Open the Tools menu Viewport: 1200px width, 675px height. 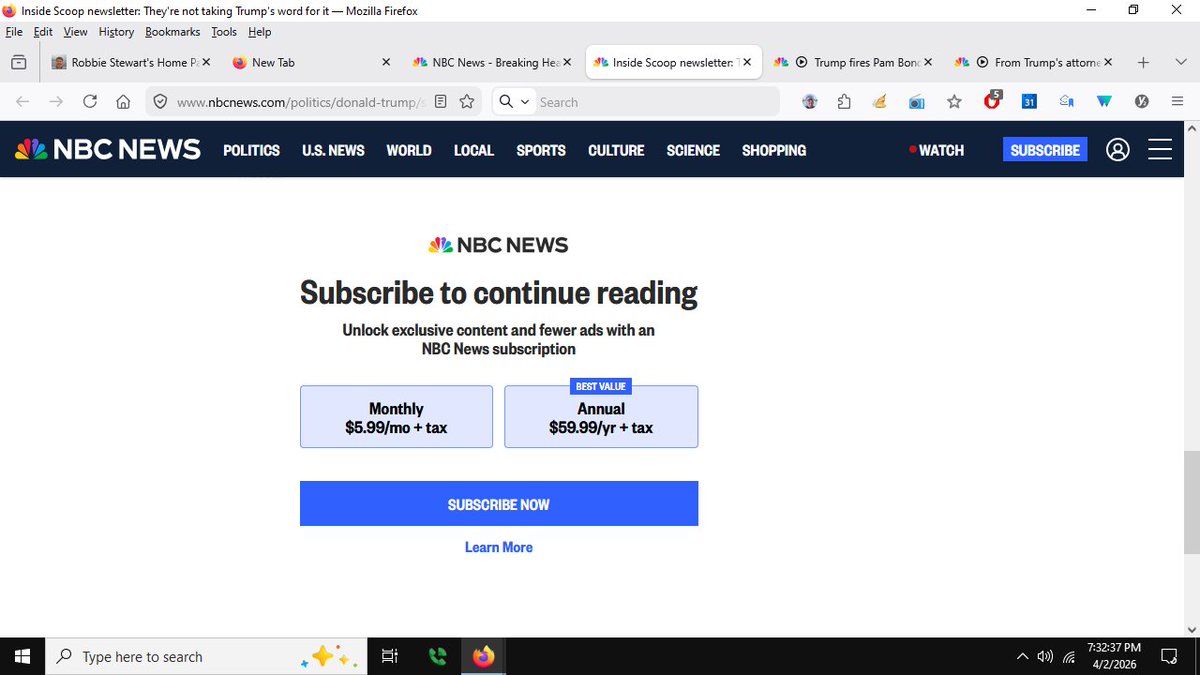[x=224, y=32]
